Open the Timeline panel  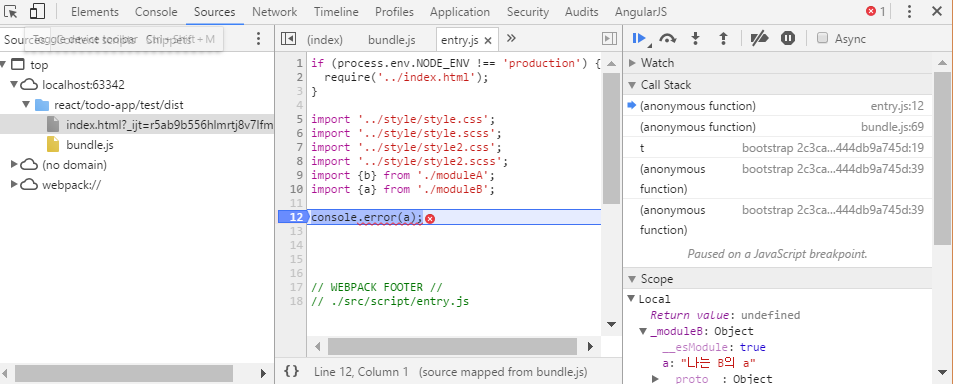(336, 12)
